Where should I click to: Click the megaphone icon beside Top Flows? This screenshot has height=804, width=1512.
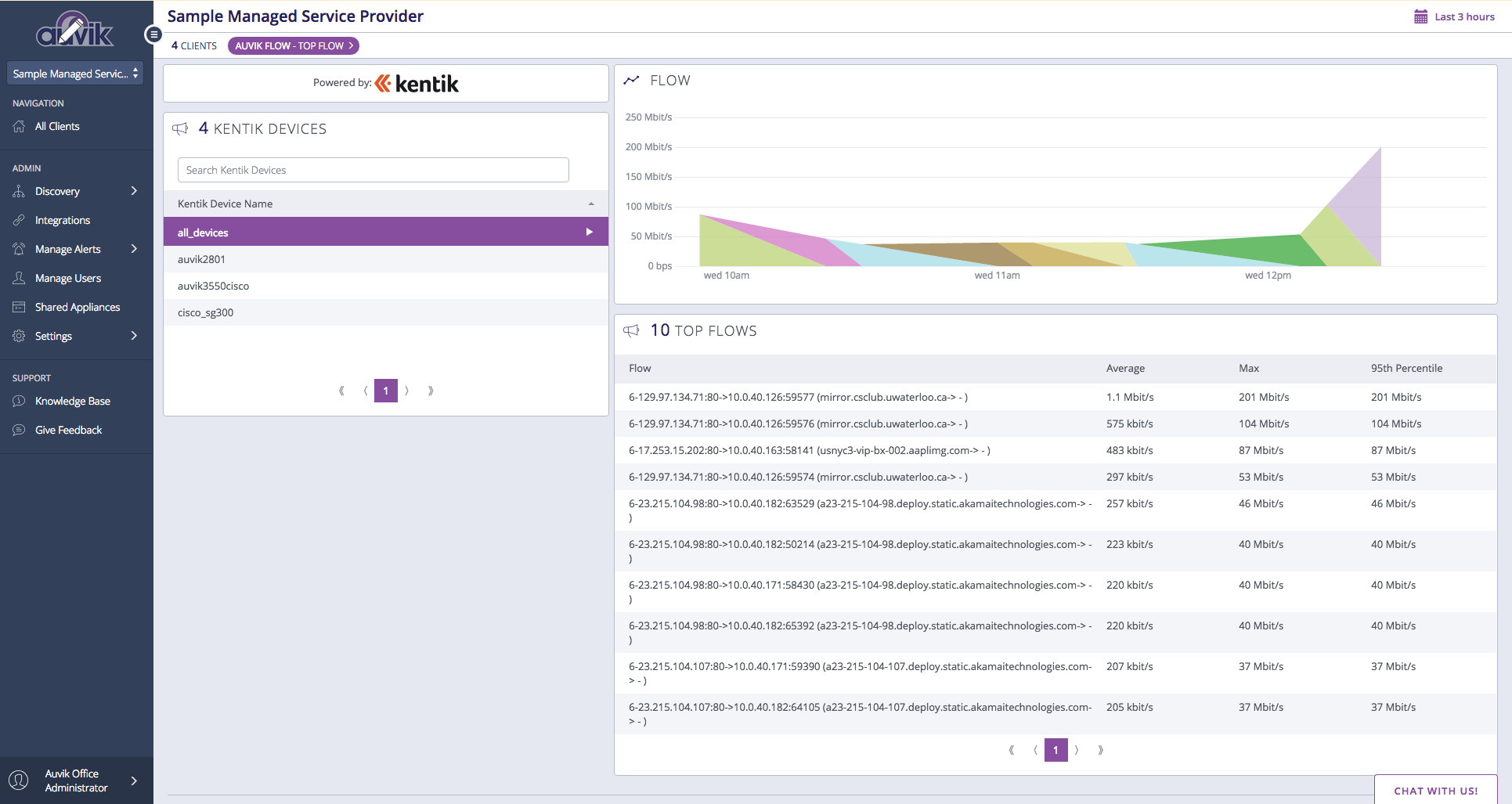(631, 330)
